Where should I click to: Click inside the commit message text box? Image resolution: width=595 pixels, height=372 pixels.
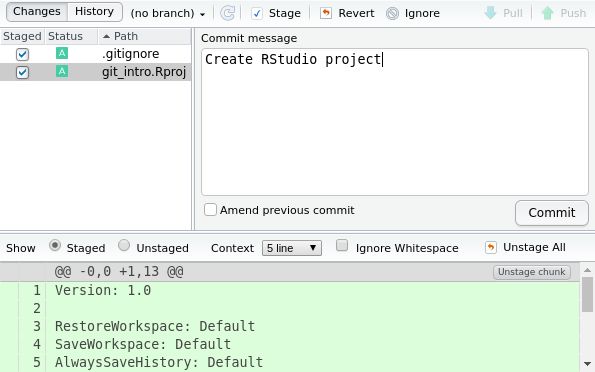tap(395, 121)
